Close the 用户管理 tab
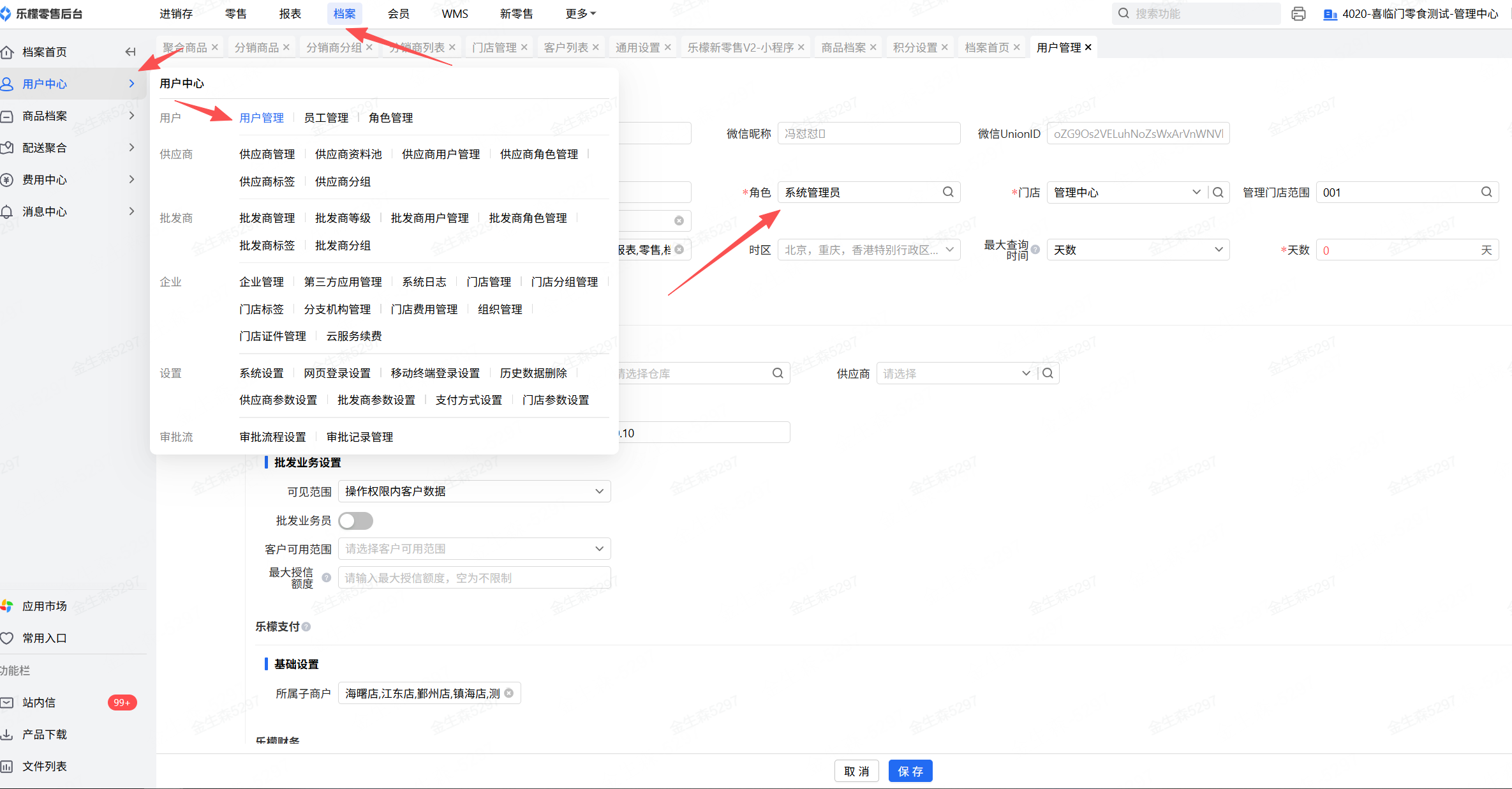 [x=1088, y=47]
